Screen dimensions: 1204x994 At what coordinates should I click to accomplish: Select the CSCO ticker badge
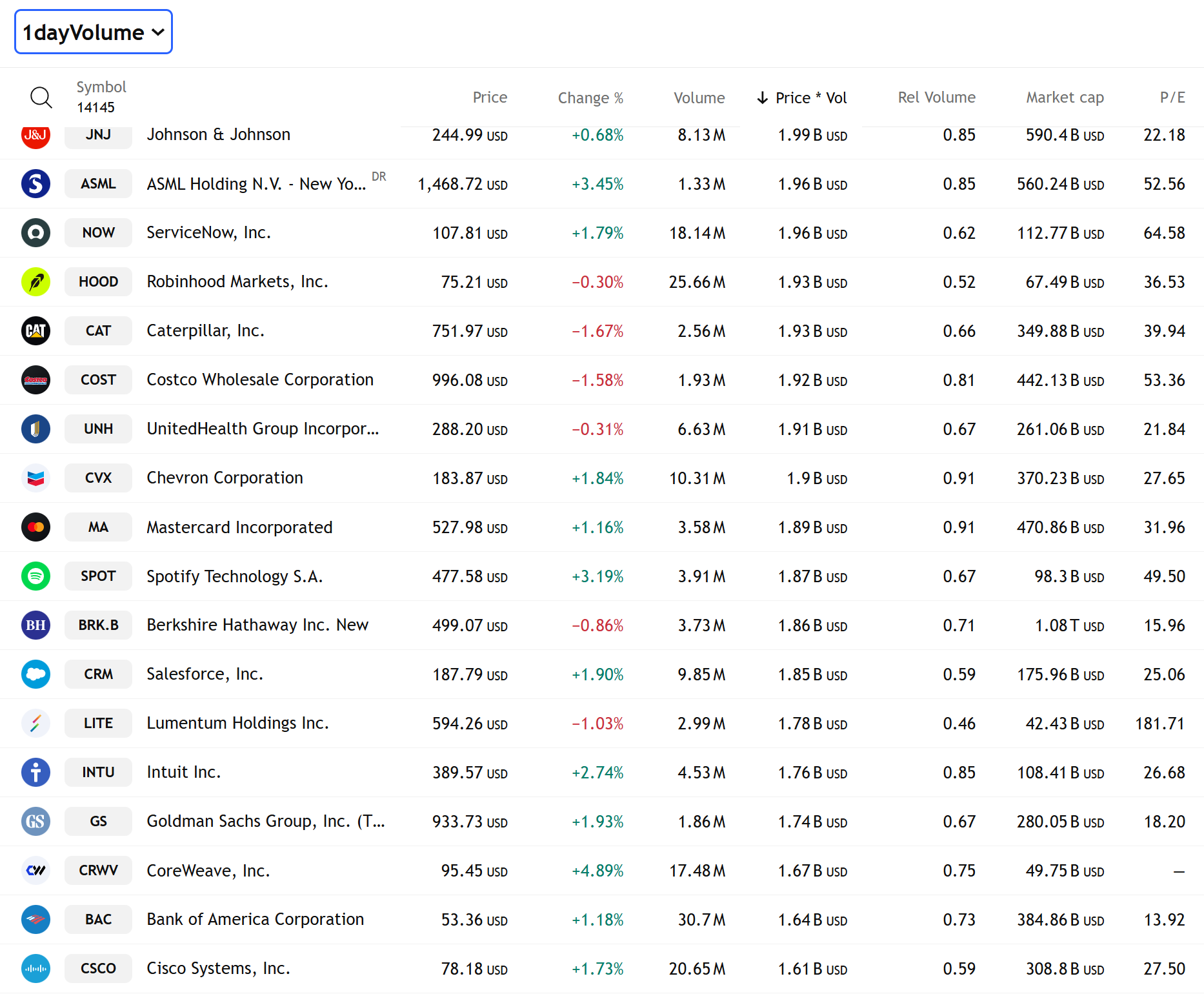[98, 969]
